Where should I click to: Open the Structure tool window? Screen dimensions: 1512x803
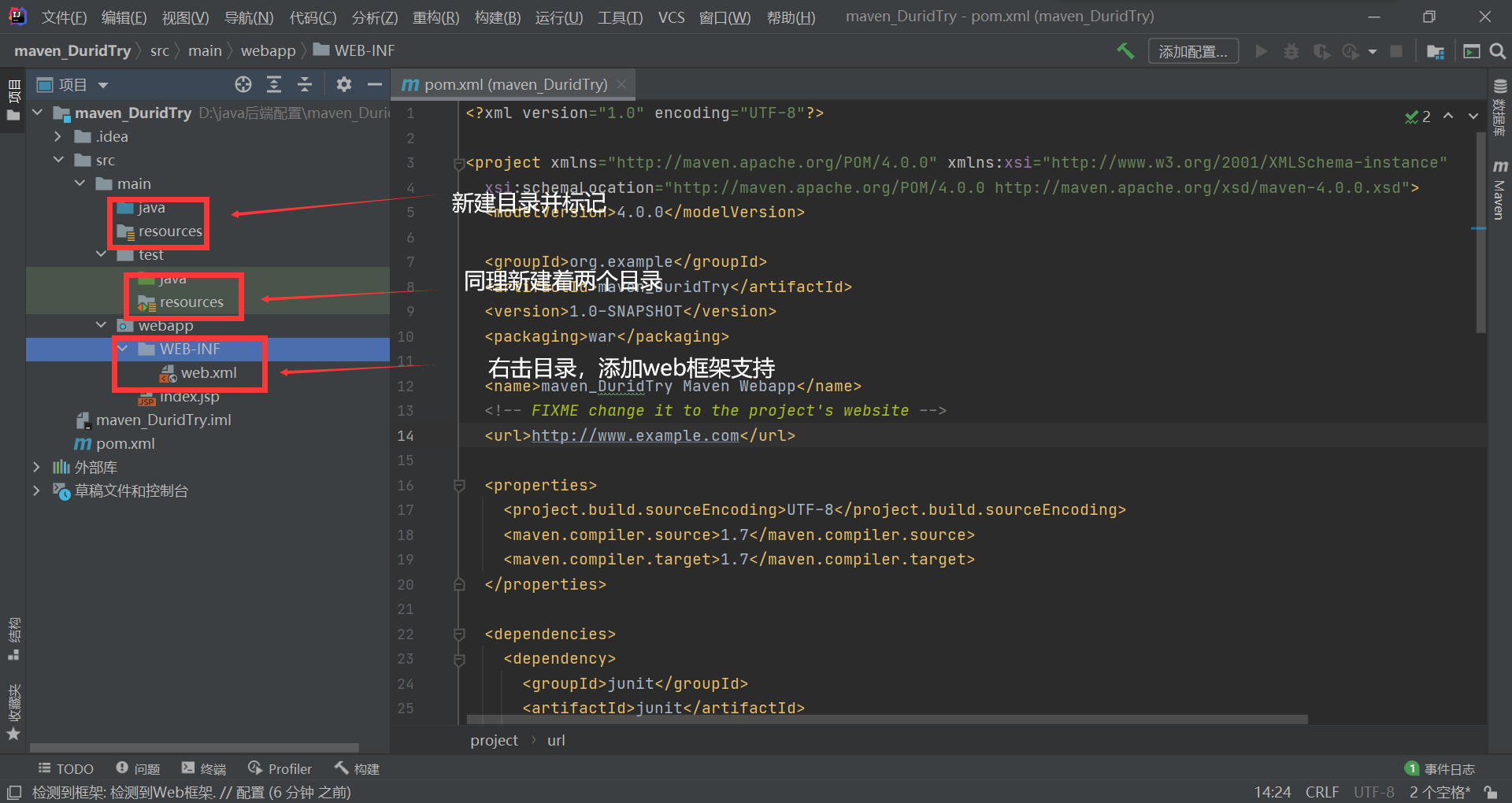tap(13, 638)
